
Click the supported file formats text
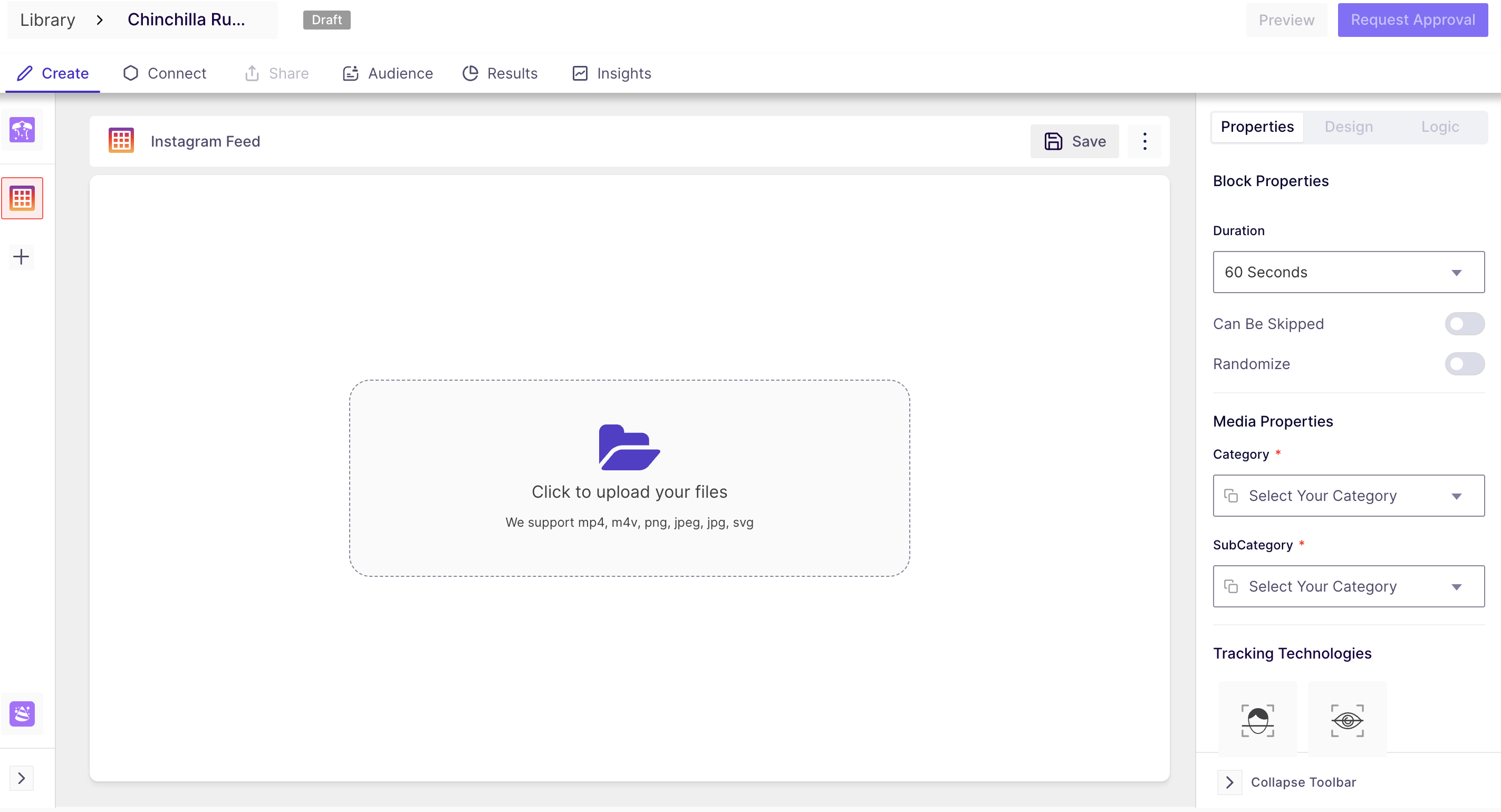pos(629,523)
